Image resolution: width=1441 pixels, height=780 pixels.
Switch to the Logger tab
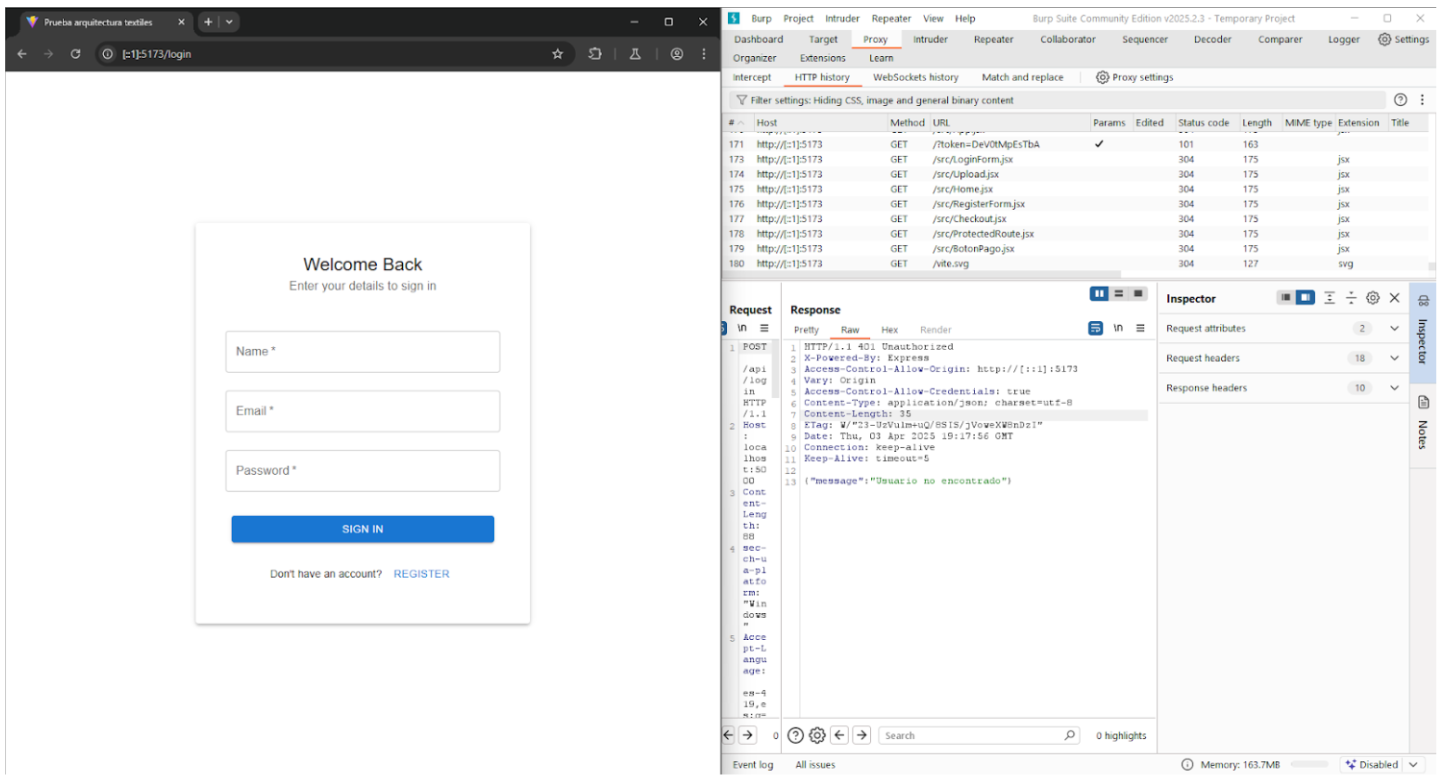1343,39
